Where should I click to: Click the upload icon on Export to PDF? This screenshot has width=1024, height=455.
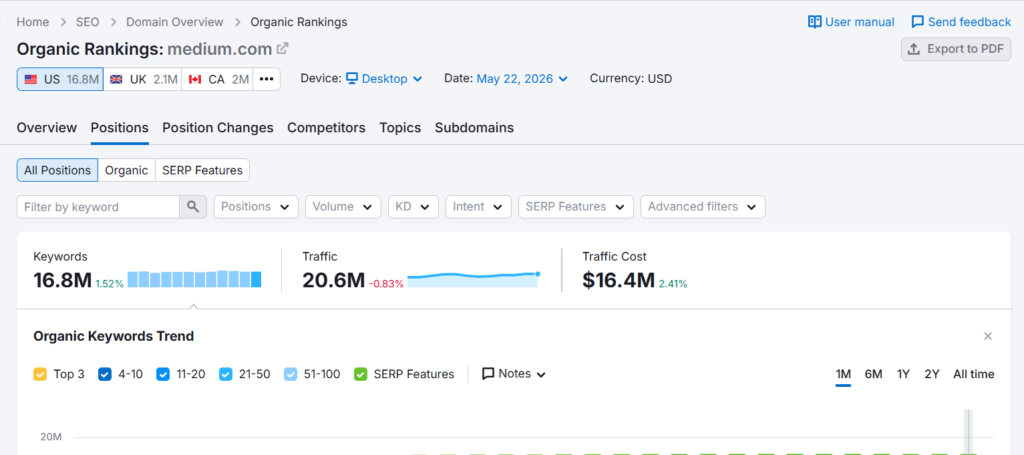pos(914,49)
